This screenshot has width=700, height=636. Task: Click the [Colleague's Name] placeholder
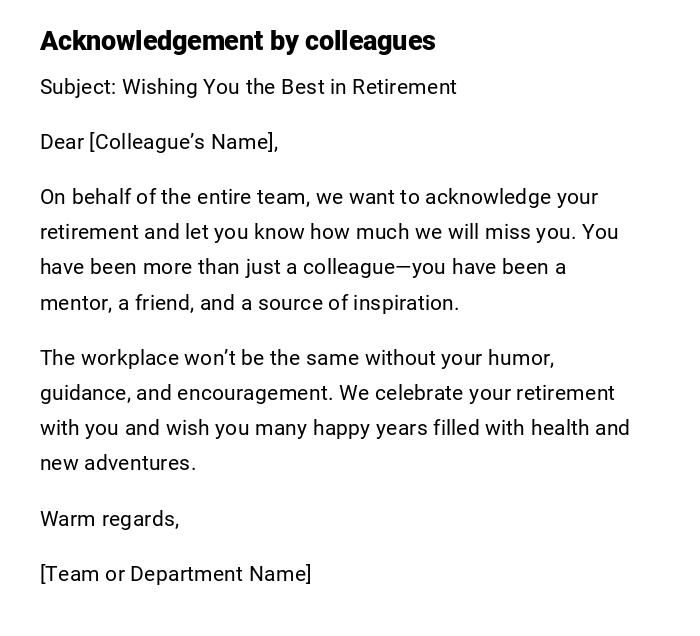pyautogui.click(x=181, y=142)
